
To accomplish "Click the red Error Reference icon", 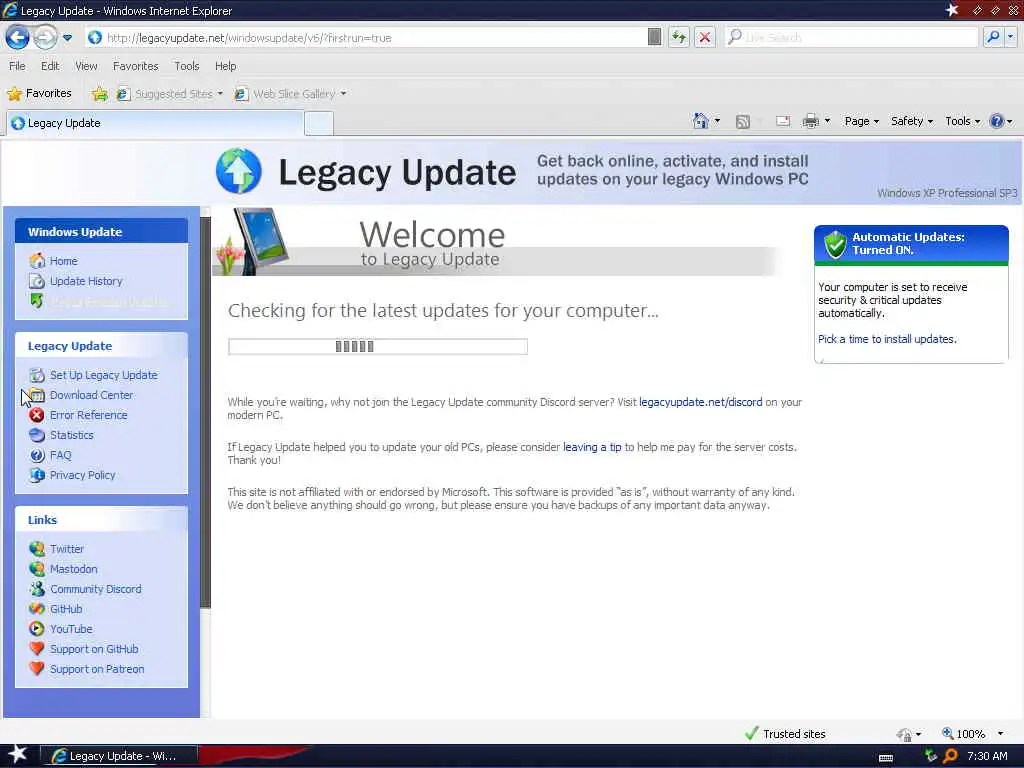I will 37,415.
